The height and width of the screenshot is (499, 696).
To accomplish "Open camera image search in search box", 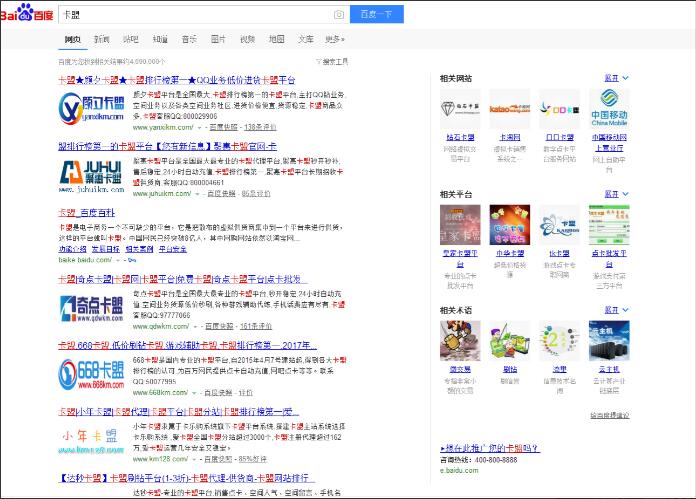I will [x=339, y=15].
